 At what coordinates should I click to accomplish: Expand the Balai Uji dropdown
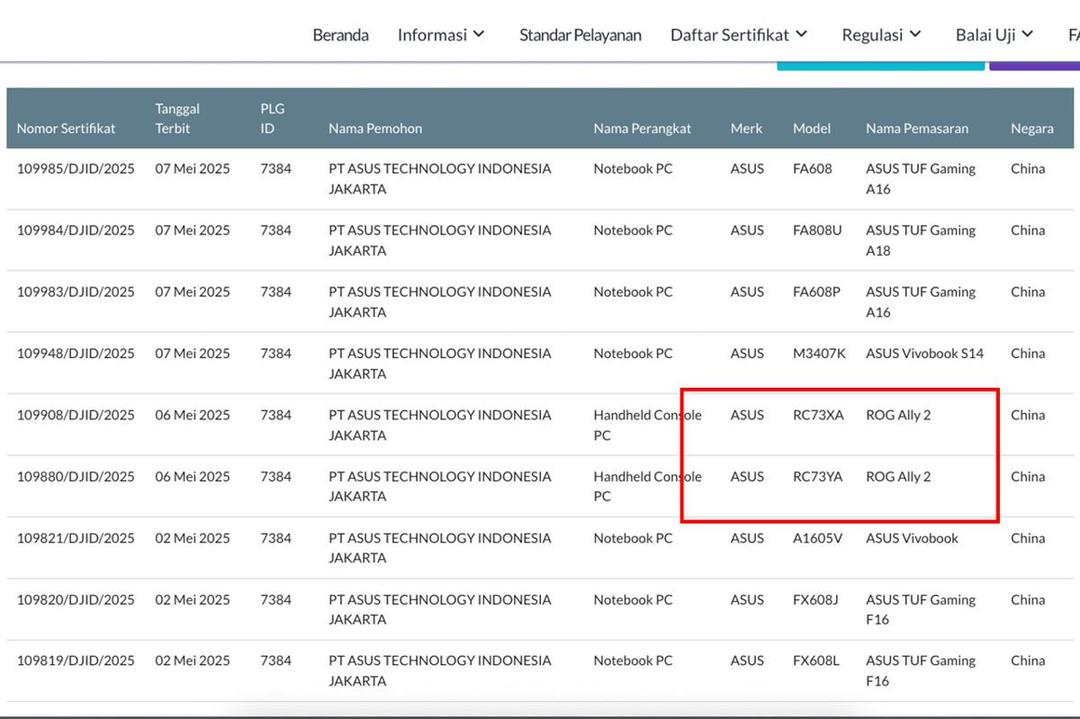[995, 34]
